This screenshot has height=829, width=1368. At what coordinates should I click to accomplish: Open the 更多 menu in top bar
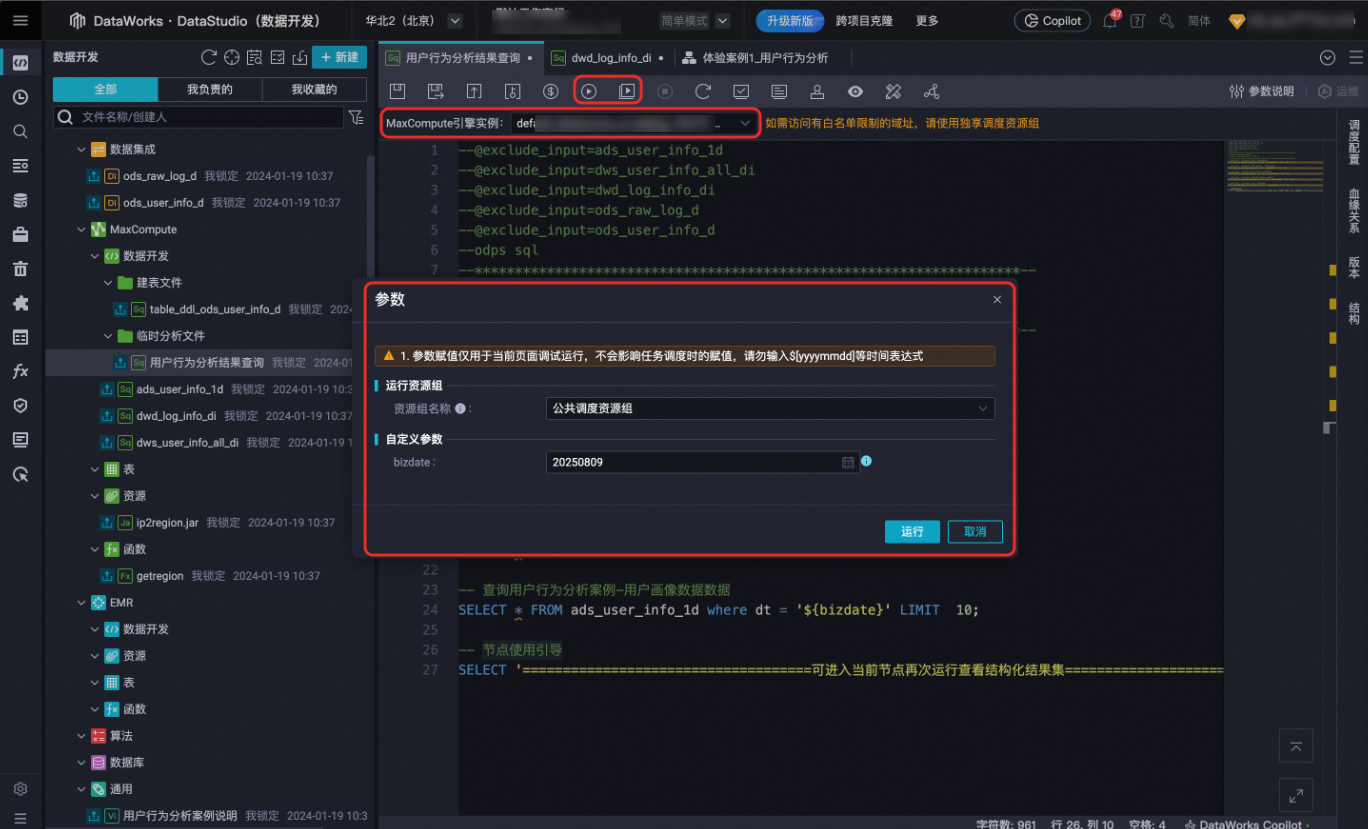point(927,20)
